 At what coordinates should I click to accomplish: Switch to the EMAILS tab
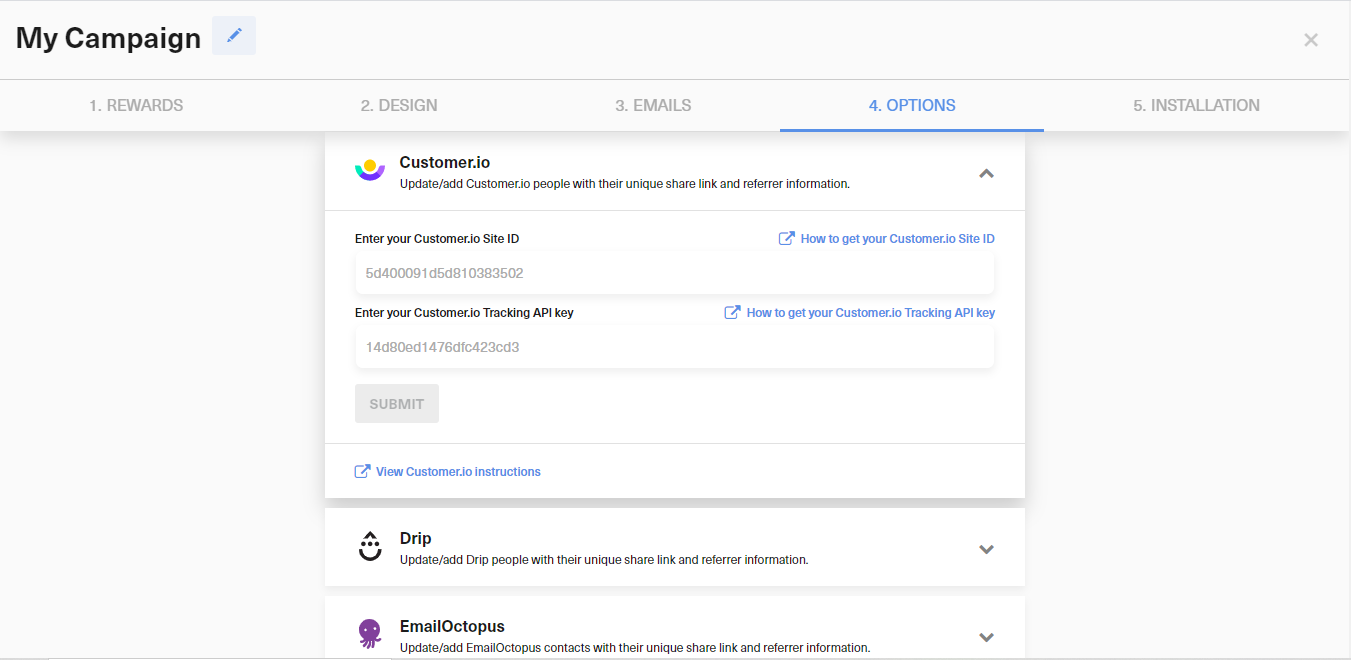653,105
